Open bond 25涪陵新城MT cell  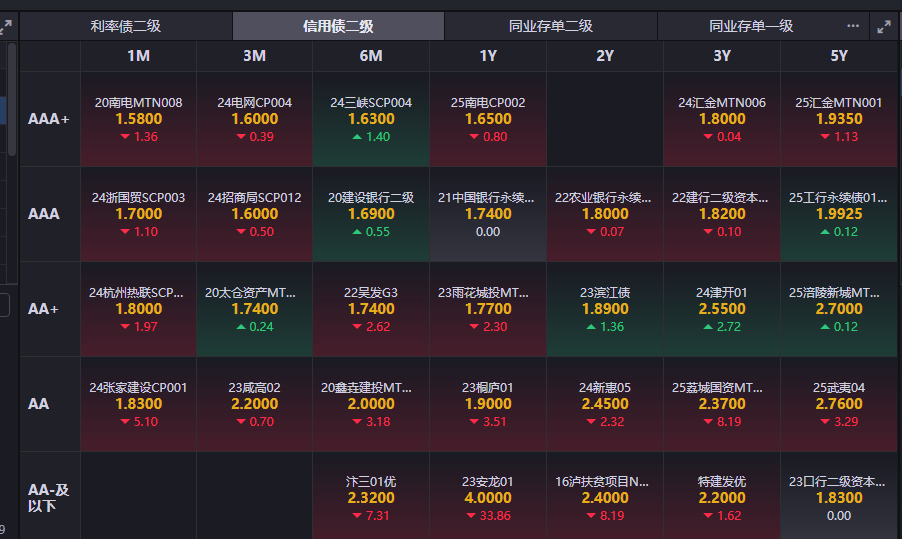click(x=839, y=309)
